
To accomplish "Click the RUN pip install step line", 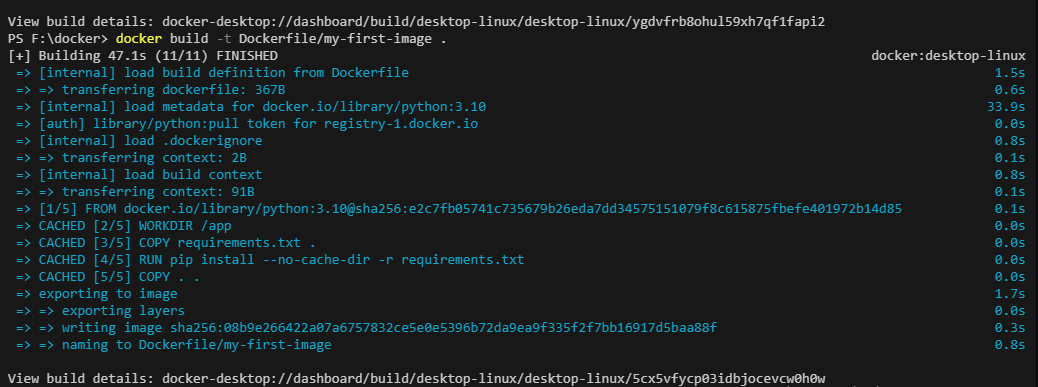I will 269,260.
